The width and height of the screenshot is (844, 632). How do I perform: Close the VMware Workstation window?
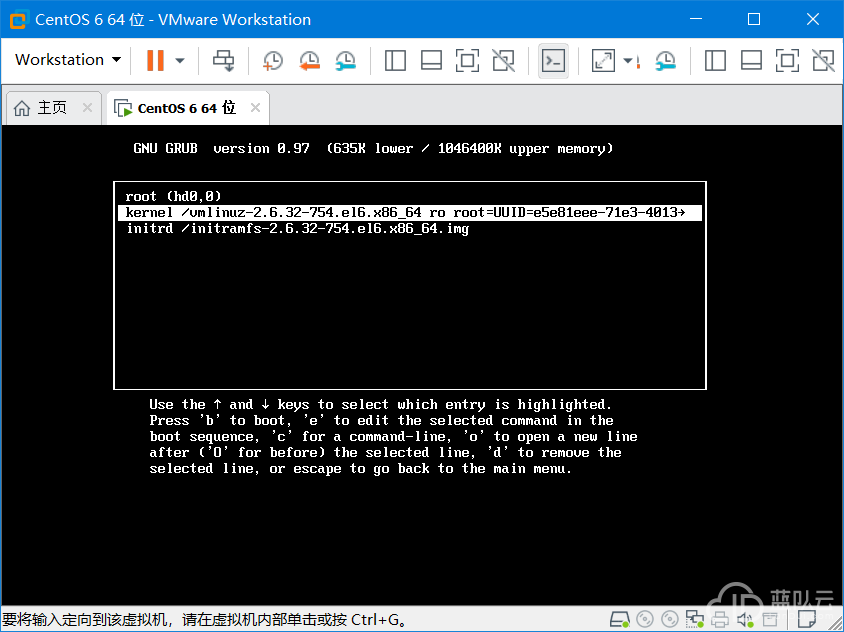[x=813, y=19]
